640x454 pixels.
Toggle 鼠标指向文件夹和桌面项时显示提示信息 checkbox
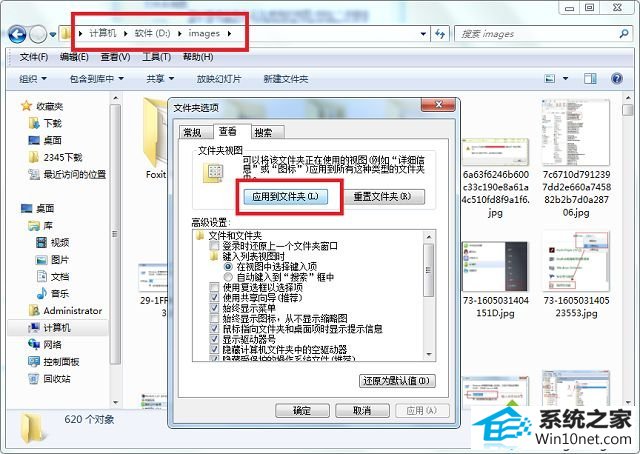coord(214,329)
